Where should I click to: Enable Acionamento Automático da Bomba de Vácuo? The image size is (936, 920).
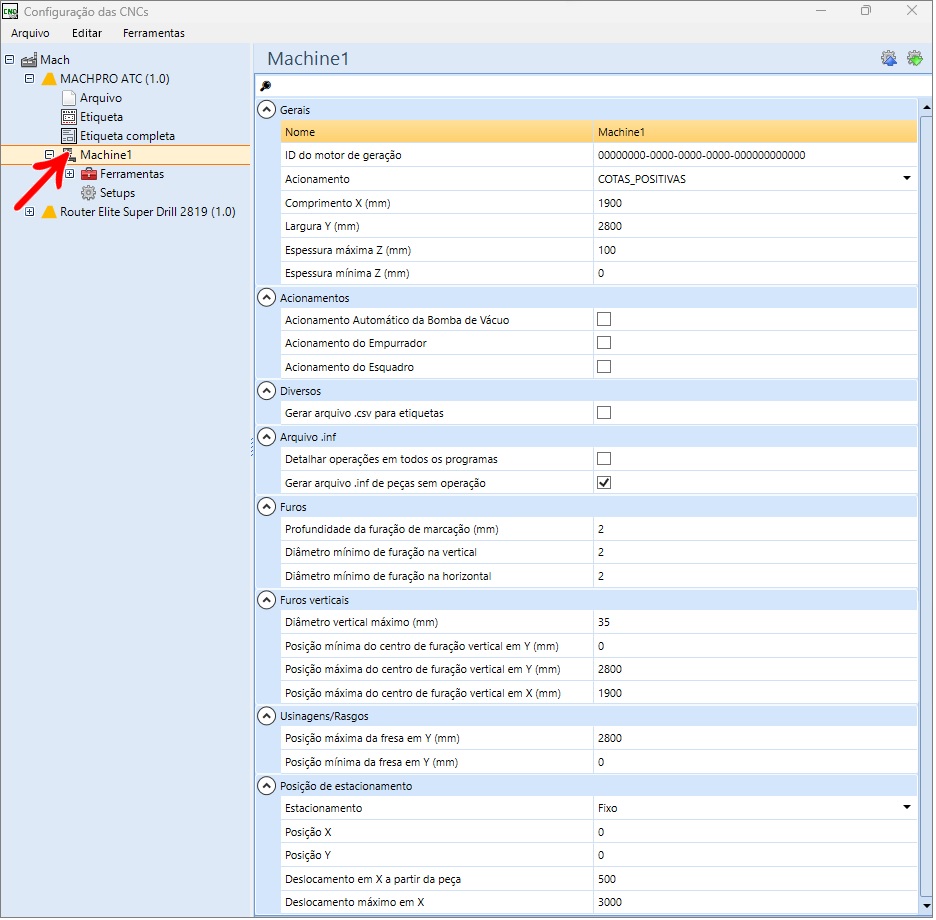tap(604, 319)
